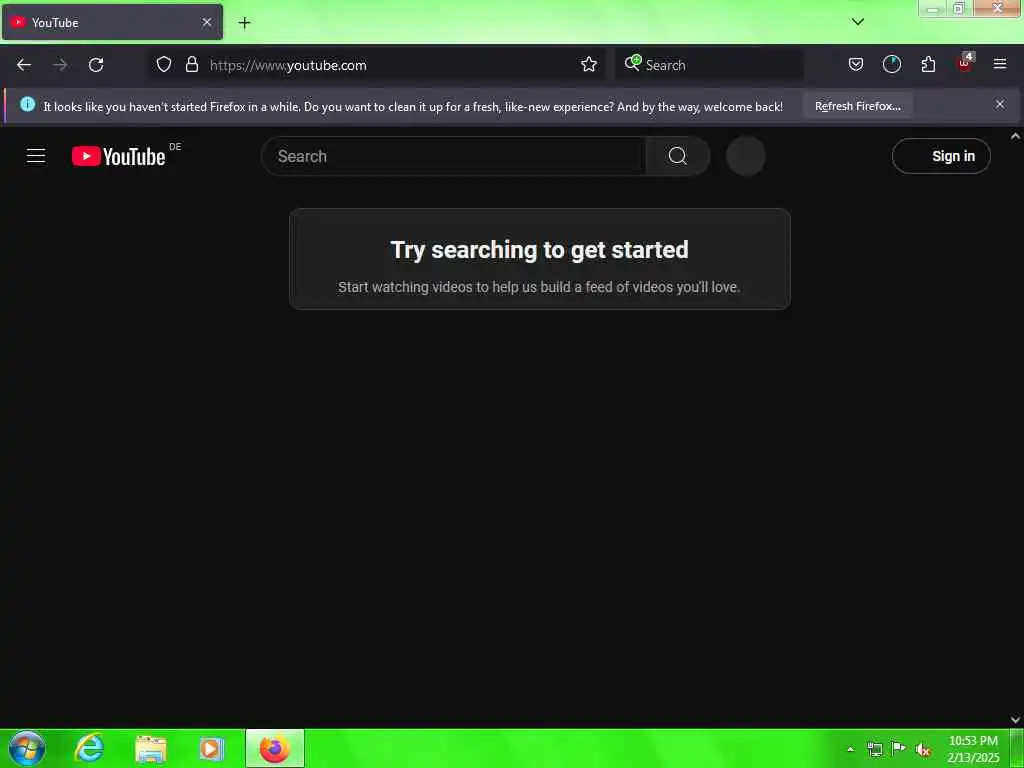Click the Firefox toolbar Search box
The width and height of the screenshot is (1024, 768).
point(710,65)
